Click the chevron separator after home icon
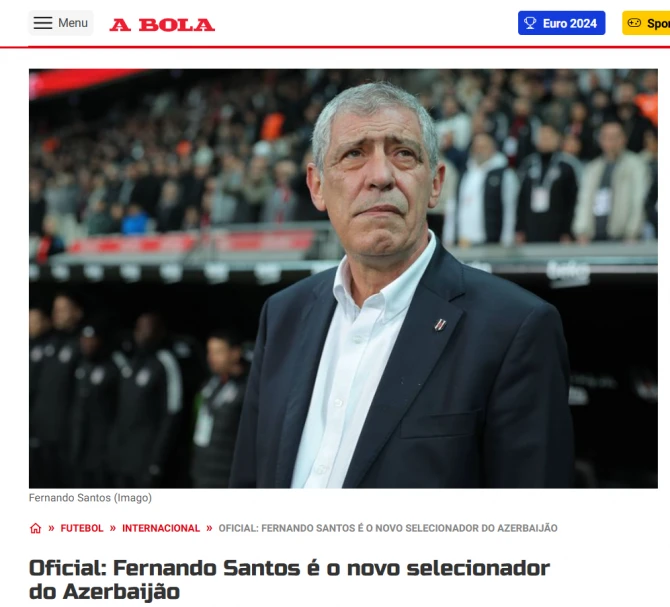 tap(51, 528)
